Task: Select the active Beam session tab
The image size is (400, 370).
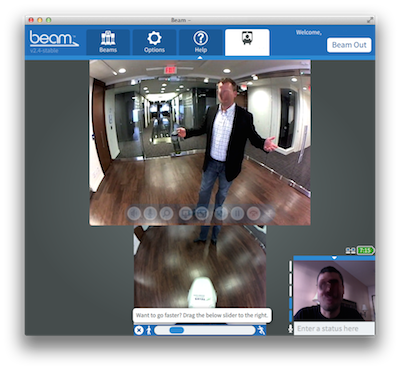Action: coord(247,42)
